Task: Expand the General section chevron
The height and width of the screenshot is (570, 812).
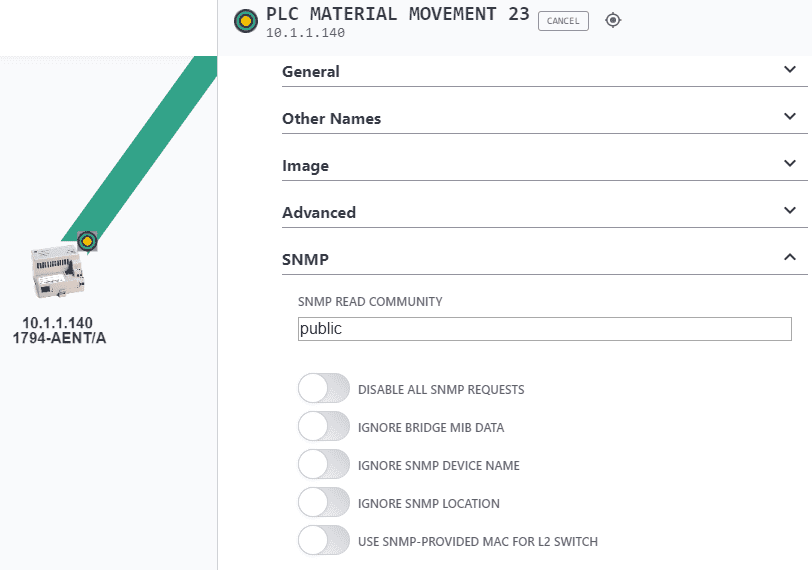Action: [790, 69]
